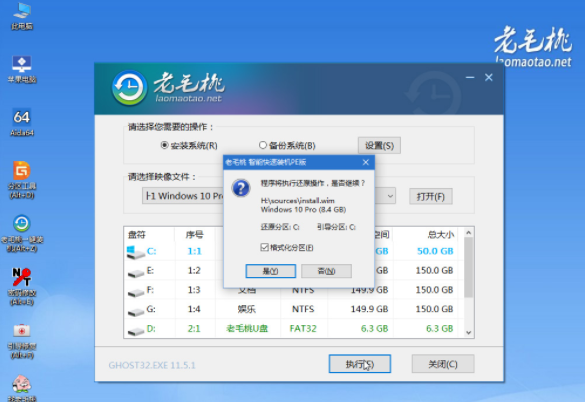Image resolution: width=585 pixels, height=402 pixels.
Task: Click the 150.0 GB cell in E: row
Action: 435,271
